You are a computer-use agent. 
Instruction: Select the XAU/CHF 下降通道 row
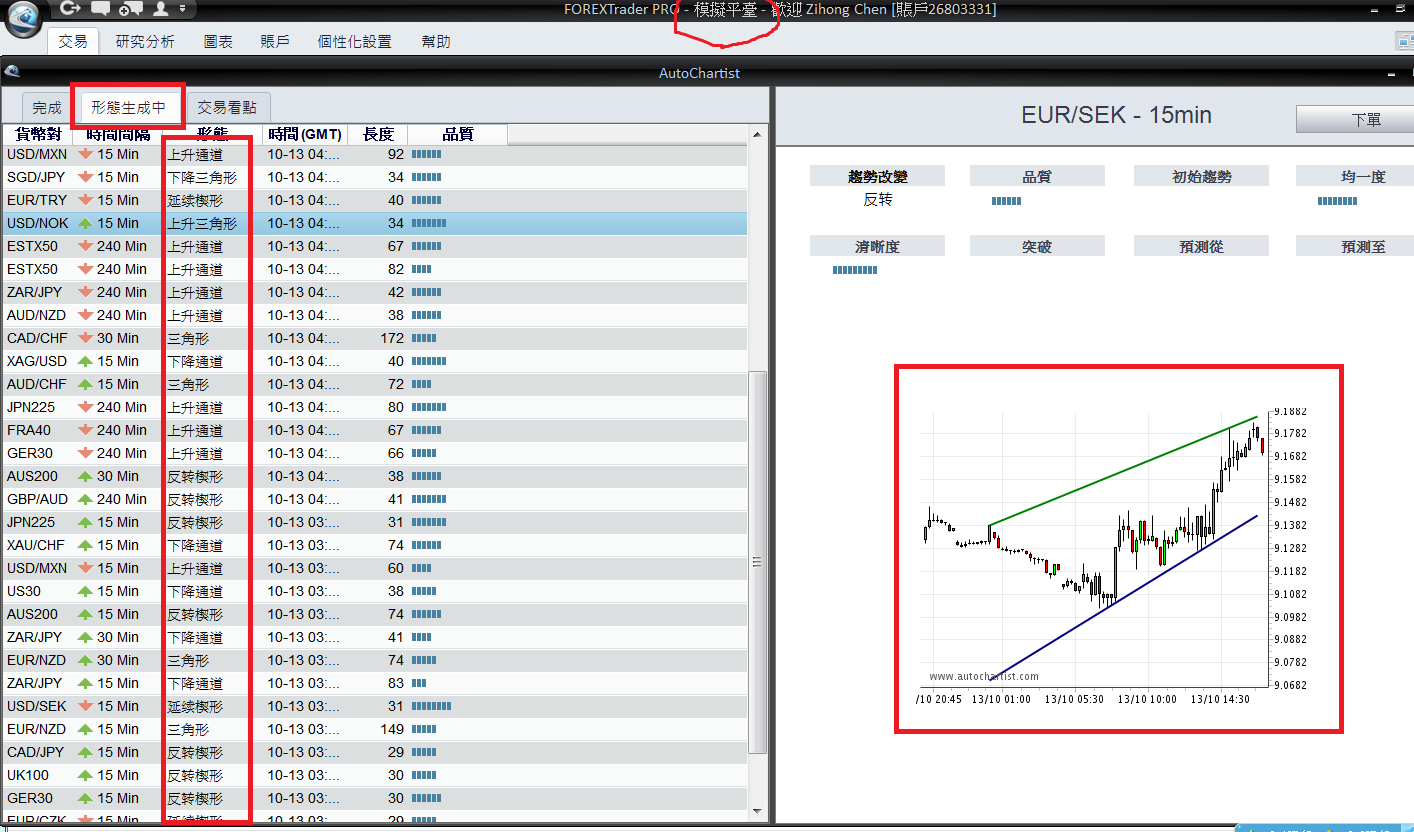(375, 545)
